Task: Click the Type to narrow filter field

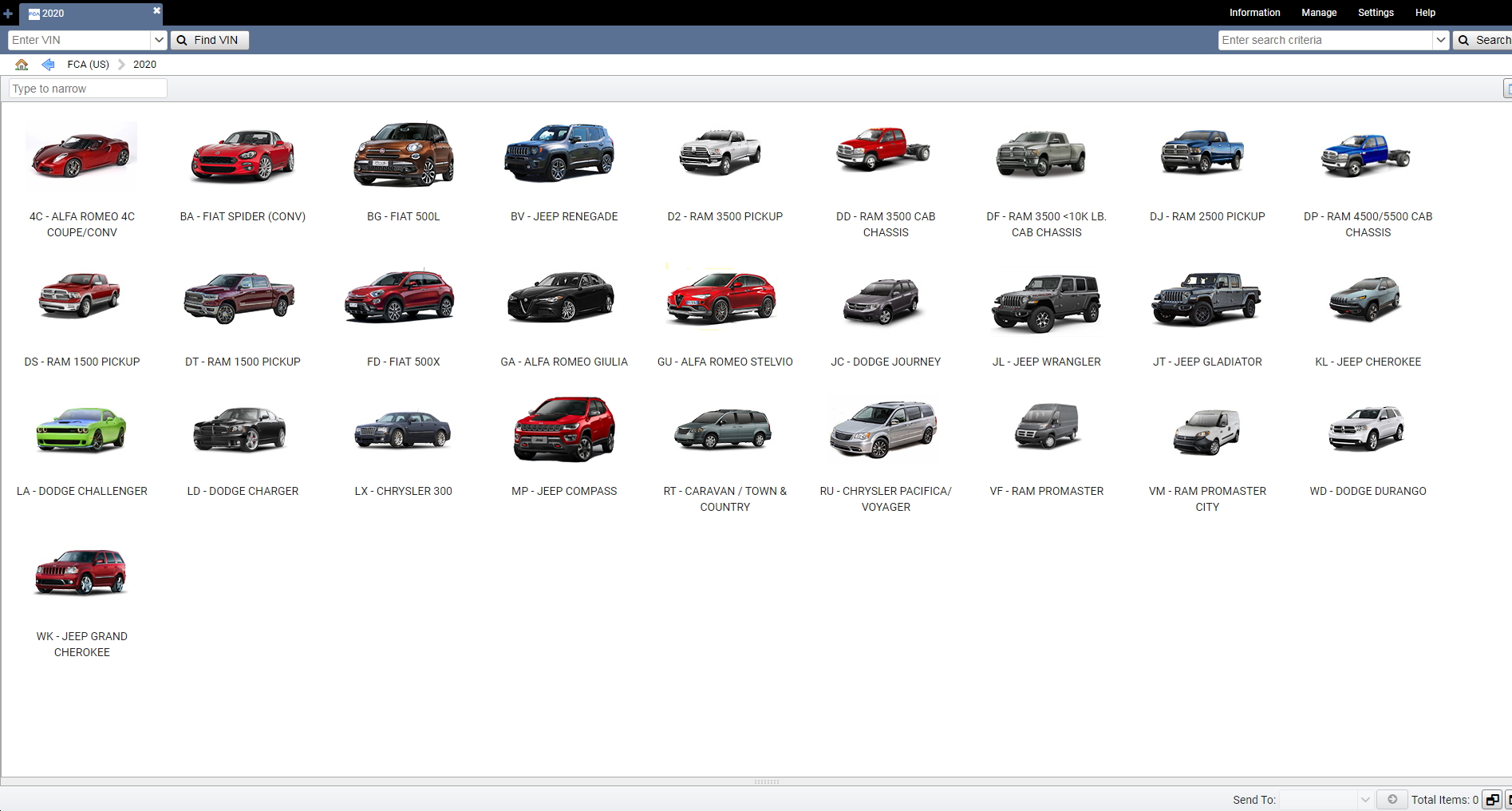Action: [87, 88]
